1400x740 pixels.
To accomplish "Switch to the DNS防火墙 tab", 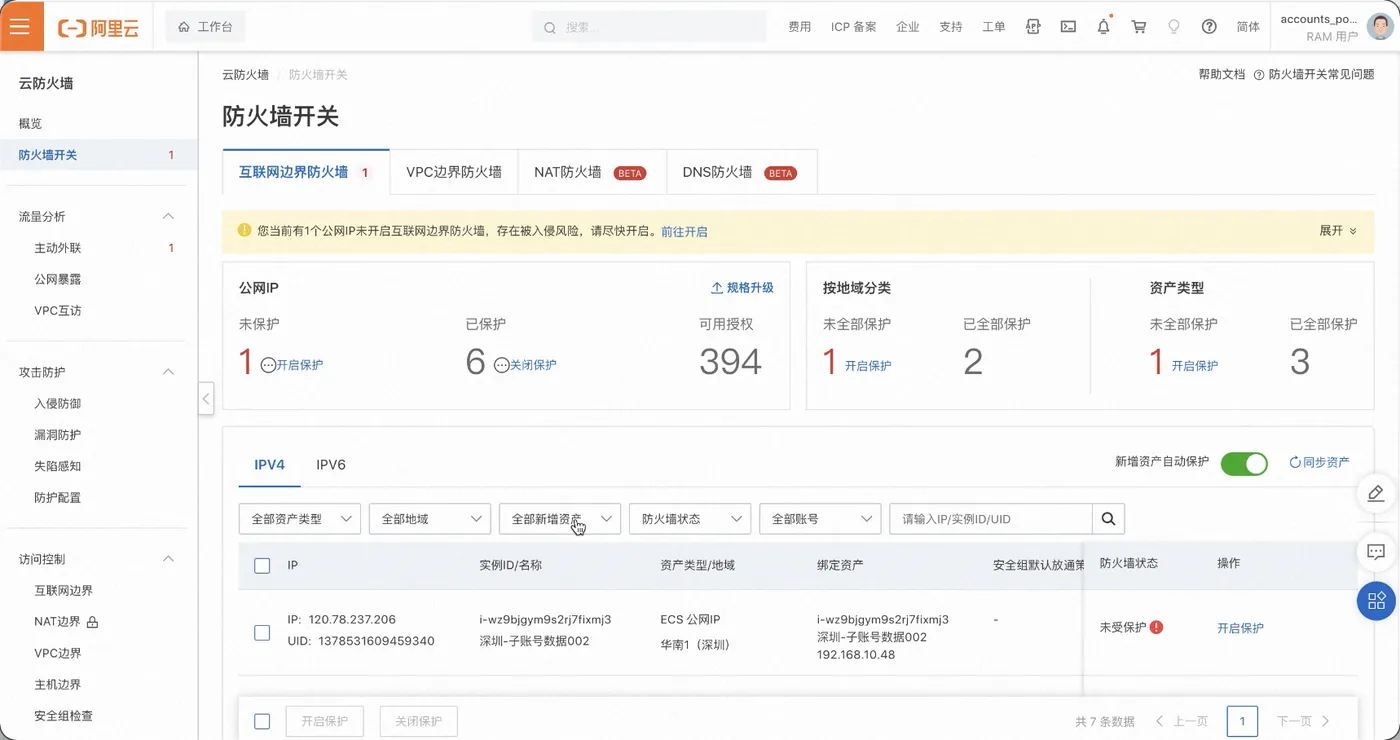I will click(741, 172).
